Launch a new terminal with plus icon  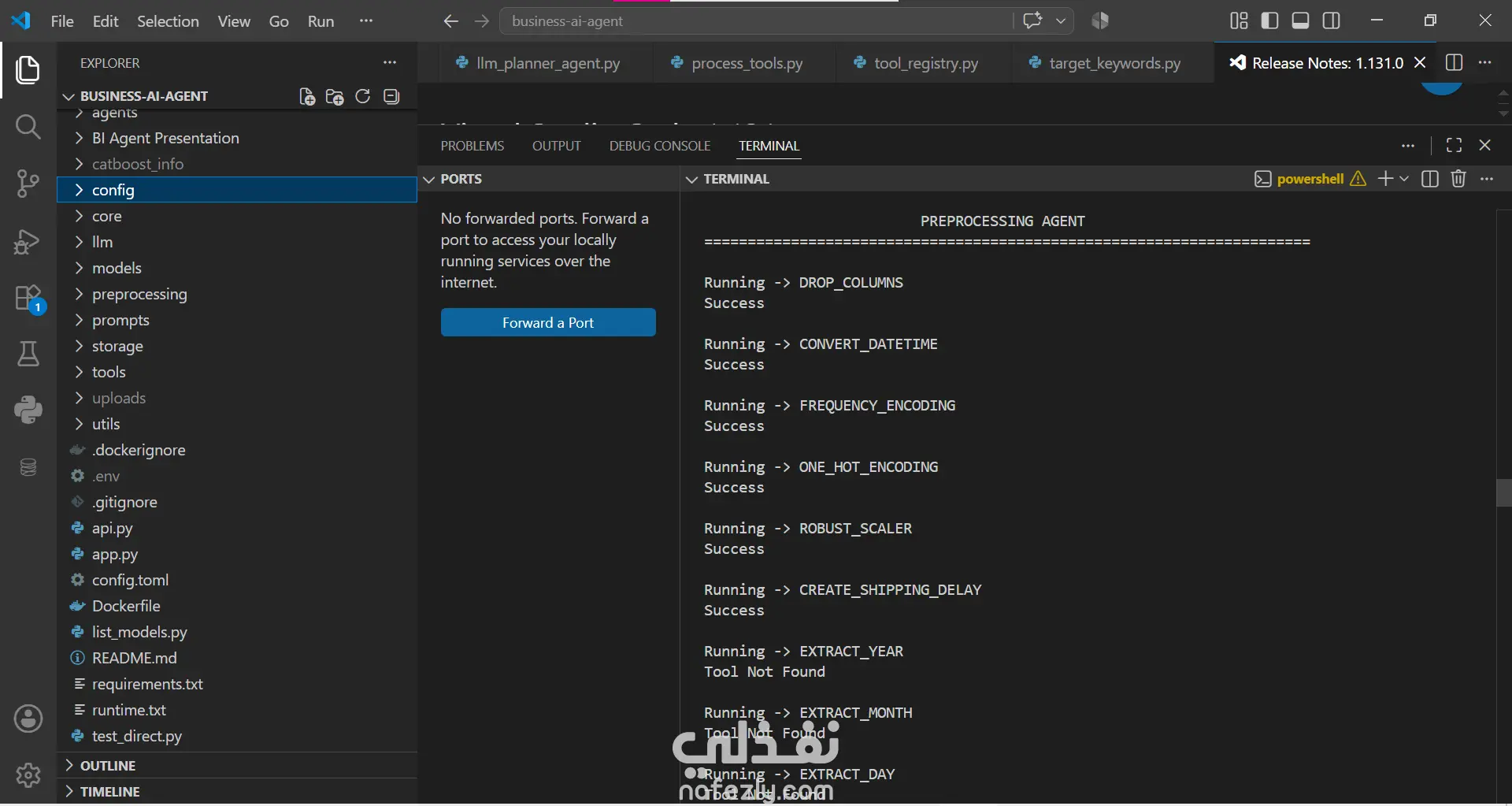[1385, 179]
